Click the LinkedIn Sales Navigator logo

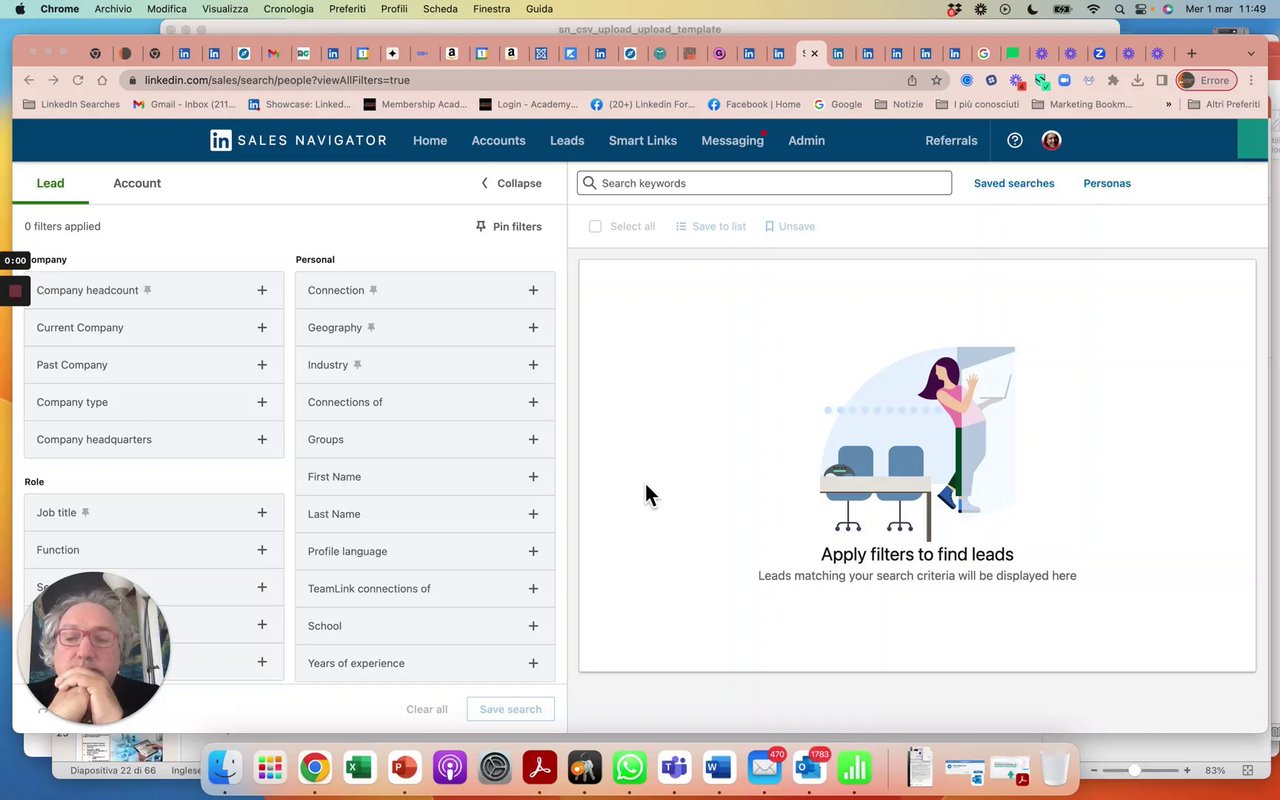[298, 140]
